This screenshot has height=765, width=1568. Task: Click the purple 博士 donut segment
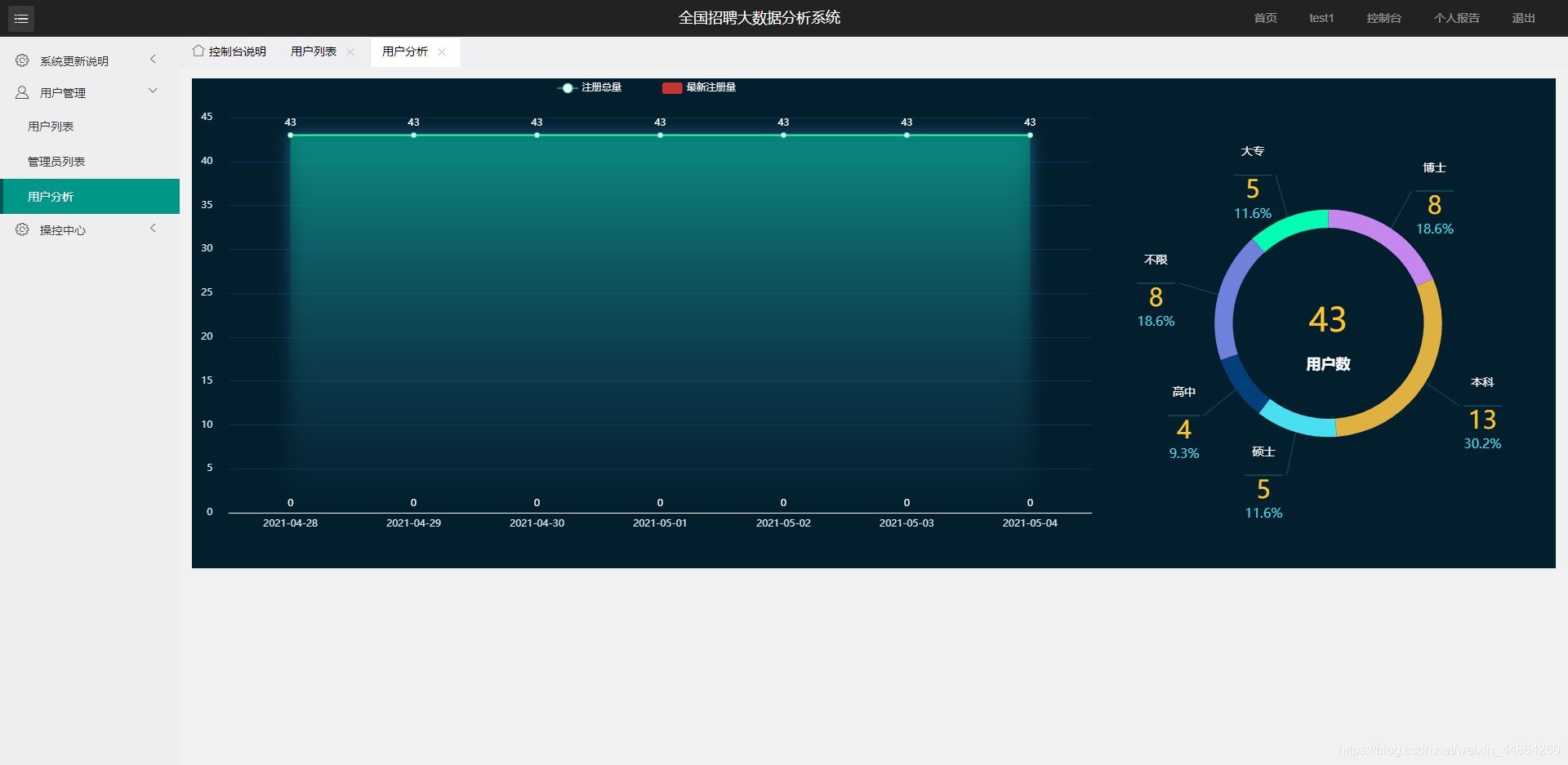click(1387, 236)
